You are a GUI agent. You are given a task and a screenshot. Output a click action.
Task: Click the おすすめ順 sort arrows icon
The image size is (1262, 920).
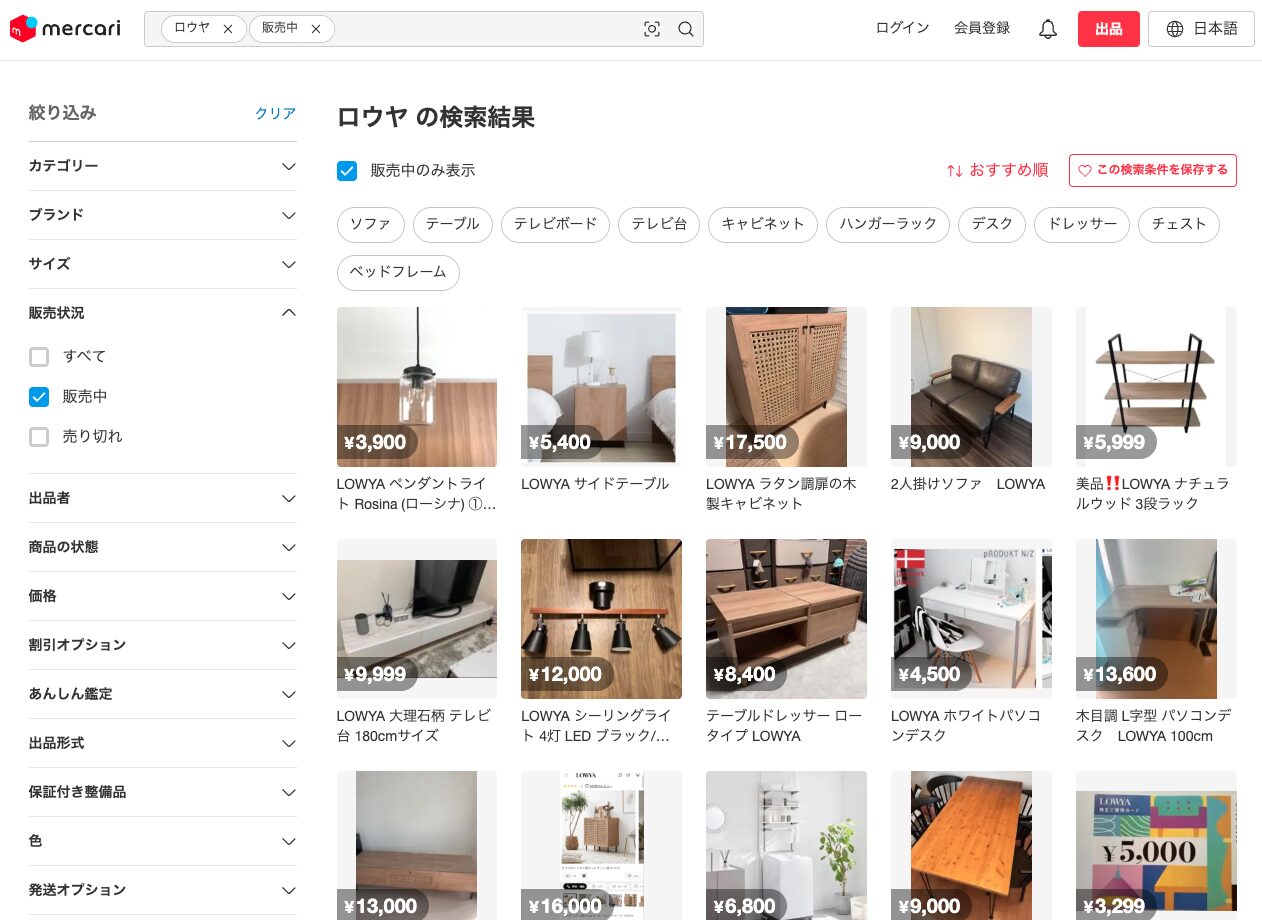tap(954, 171)
